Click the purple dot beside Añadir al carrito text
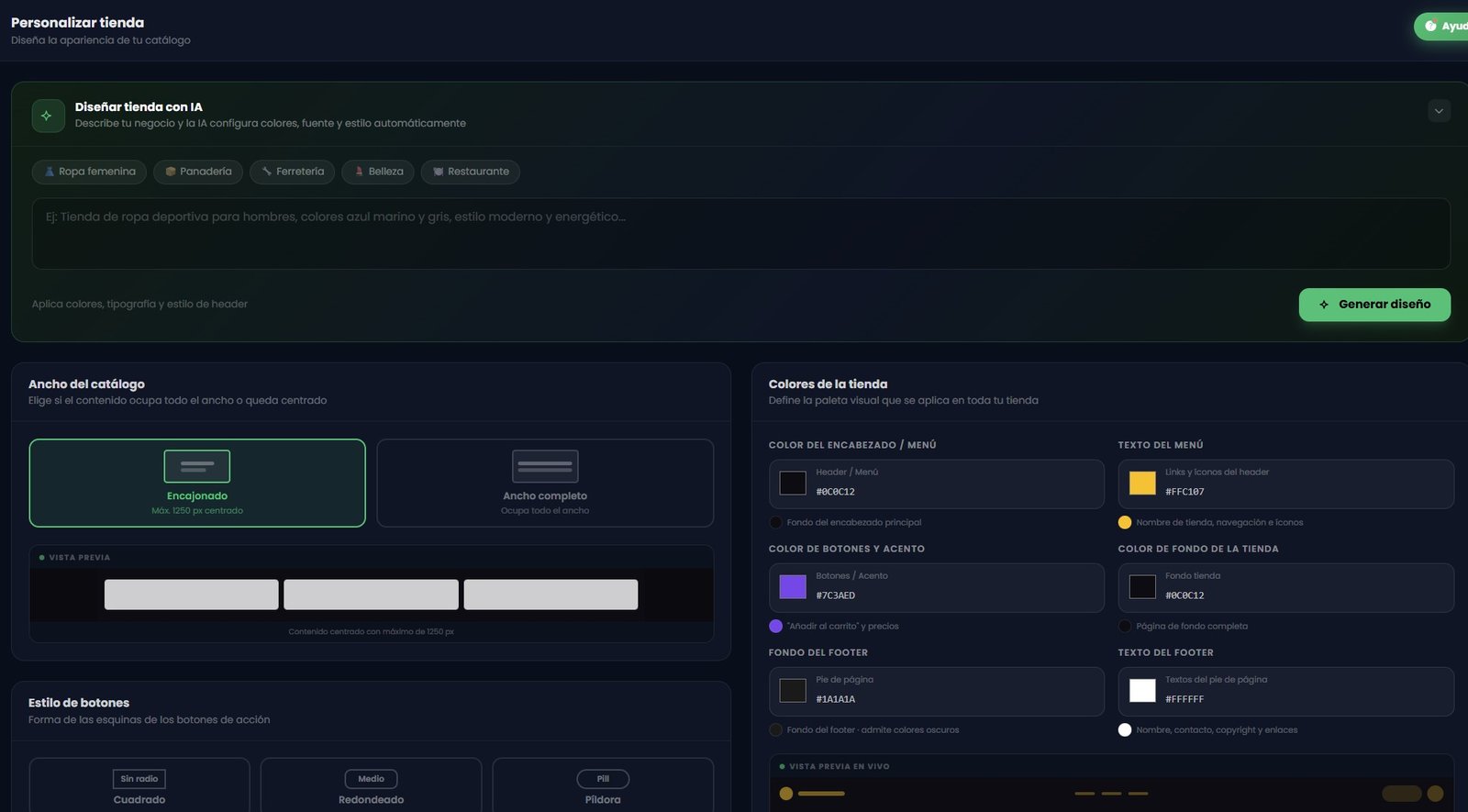This screenshot has height=812, width=1468. click(775, 627)
